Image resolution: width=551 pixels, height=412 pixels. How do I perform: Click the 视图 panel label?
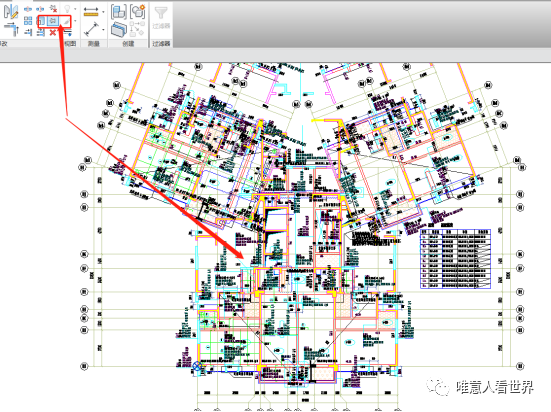coord(71,44)
